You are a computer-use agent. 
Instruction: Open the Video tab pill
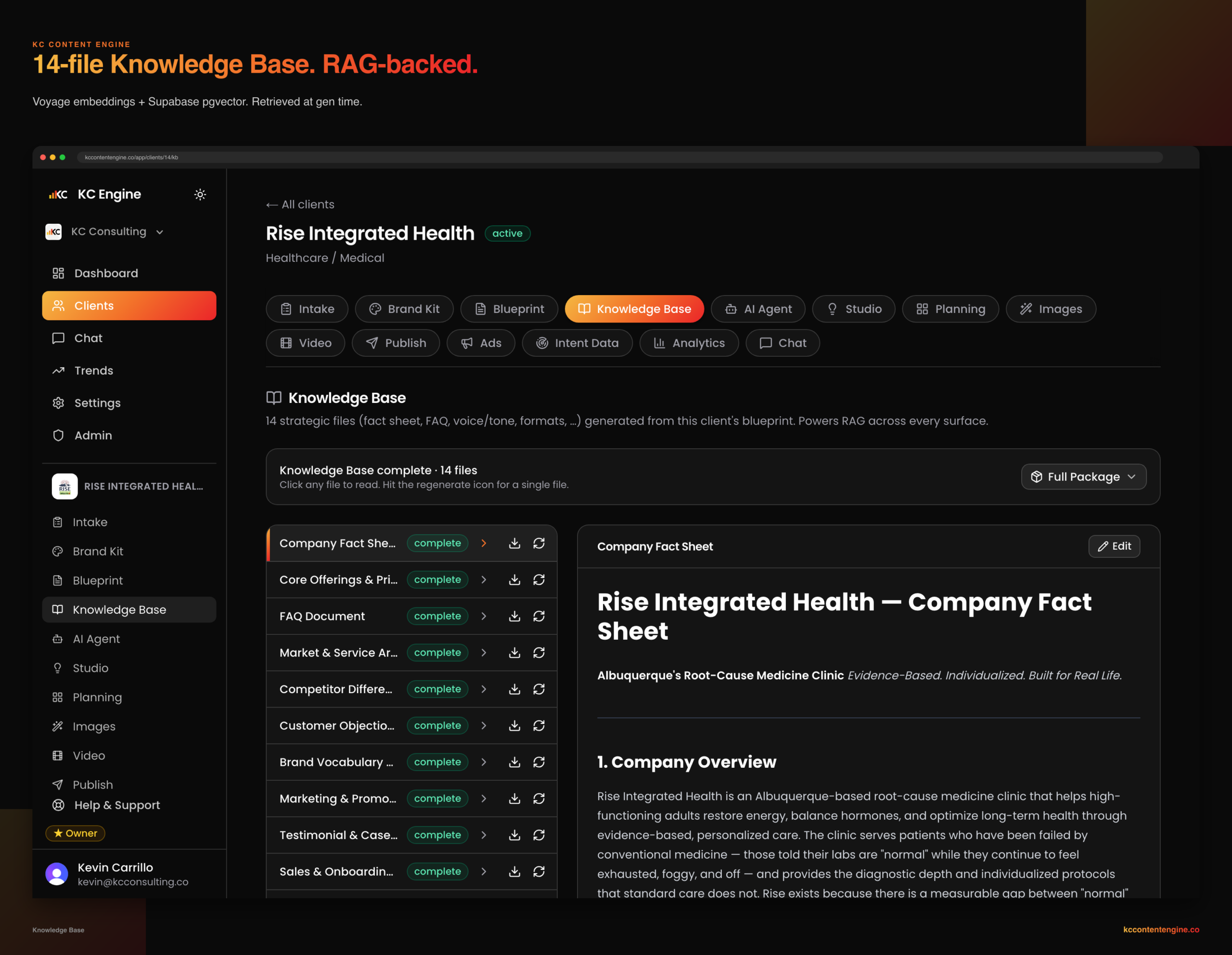305,343
